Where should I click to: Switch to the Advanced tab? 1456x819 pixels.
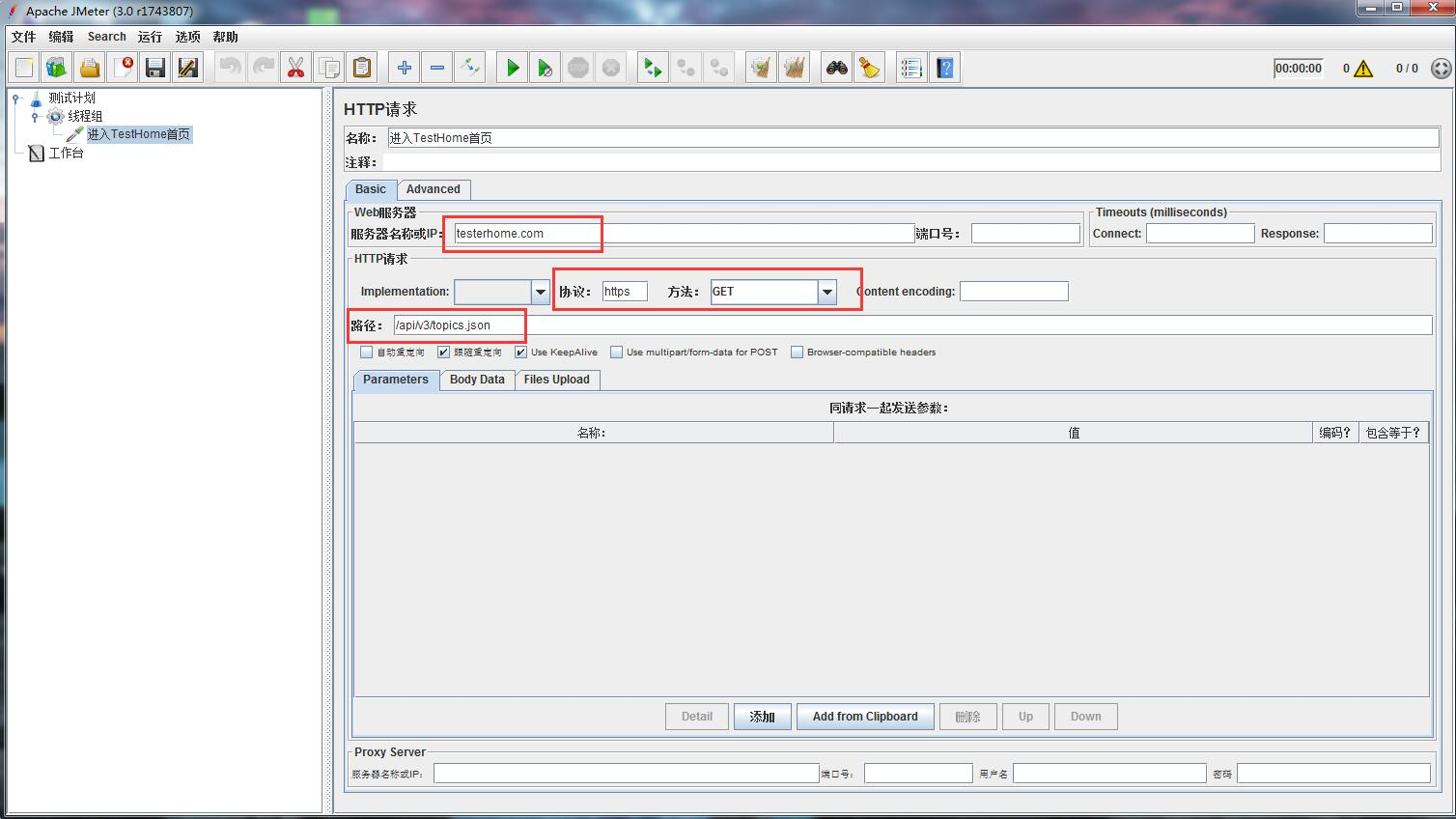(434, 189)
